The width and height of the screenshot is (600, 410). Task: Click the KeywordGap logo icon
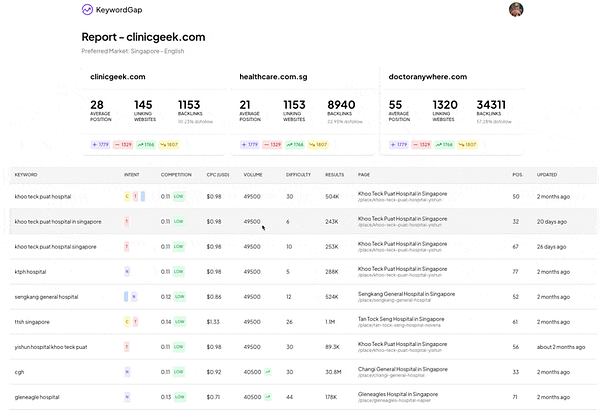(x=87, y=10)
